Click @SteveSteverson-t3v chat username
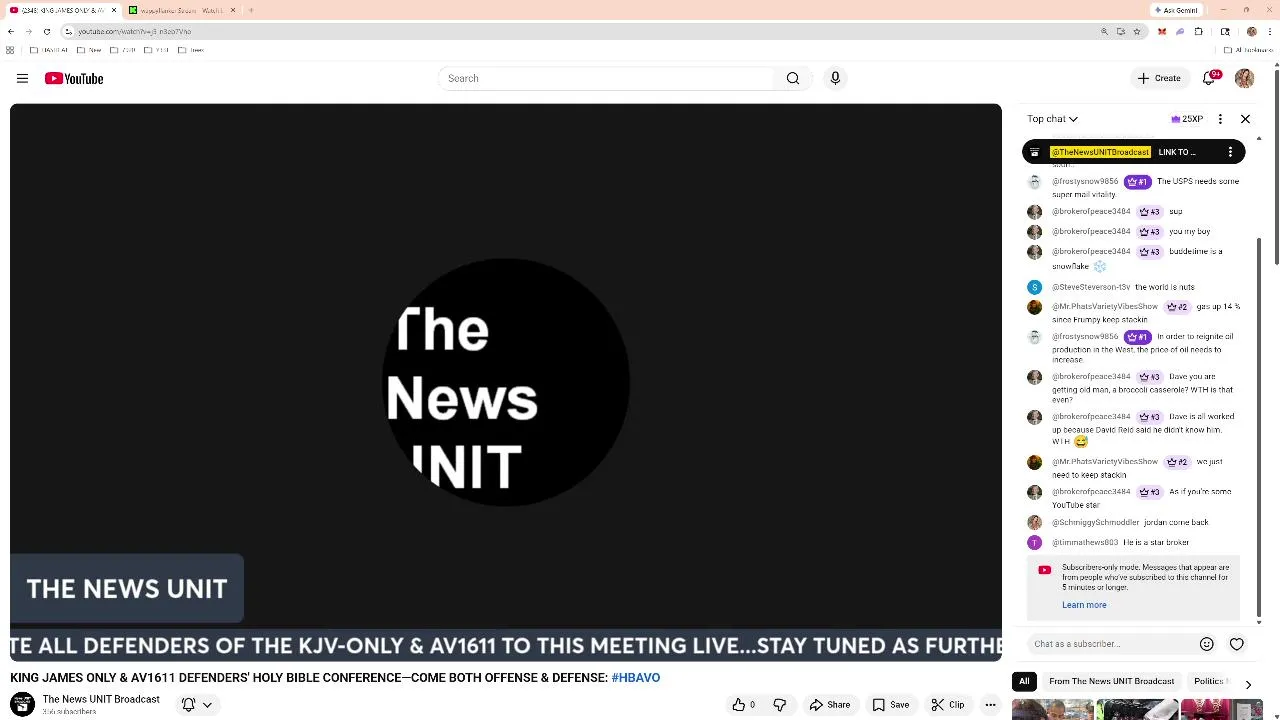 pos(1091,287)
